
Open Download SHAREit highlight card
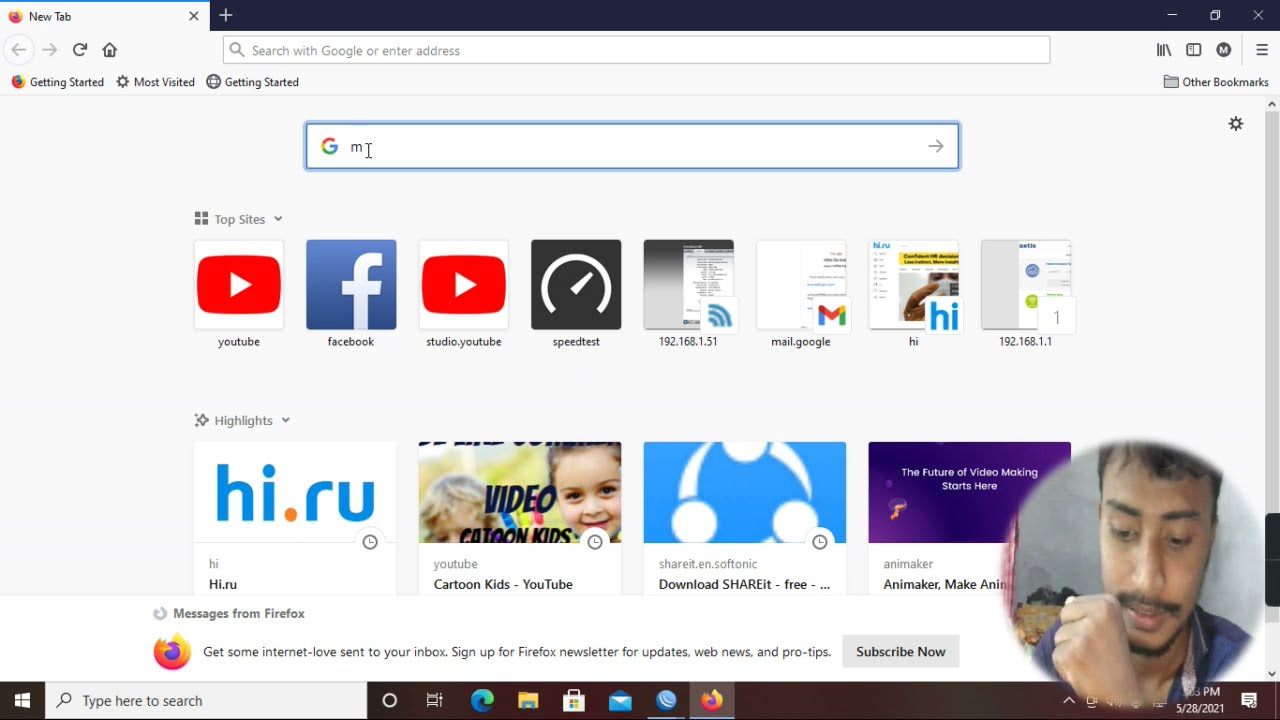pos(745,518)
